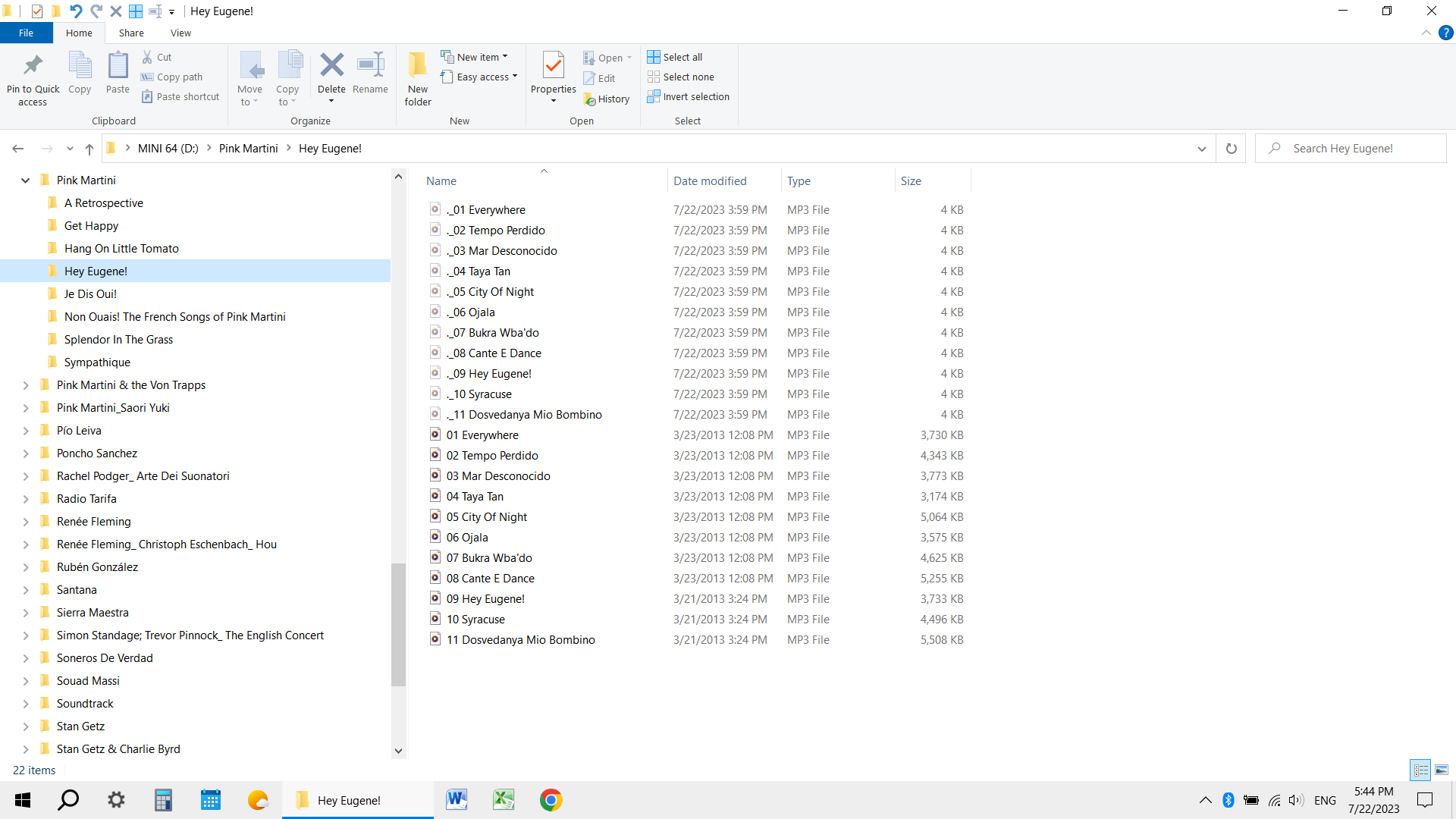Open Chrome from the taskbar
The height and width of the screenshot is (819, 1456).
pos(551,800)
